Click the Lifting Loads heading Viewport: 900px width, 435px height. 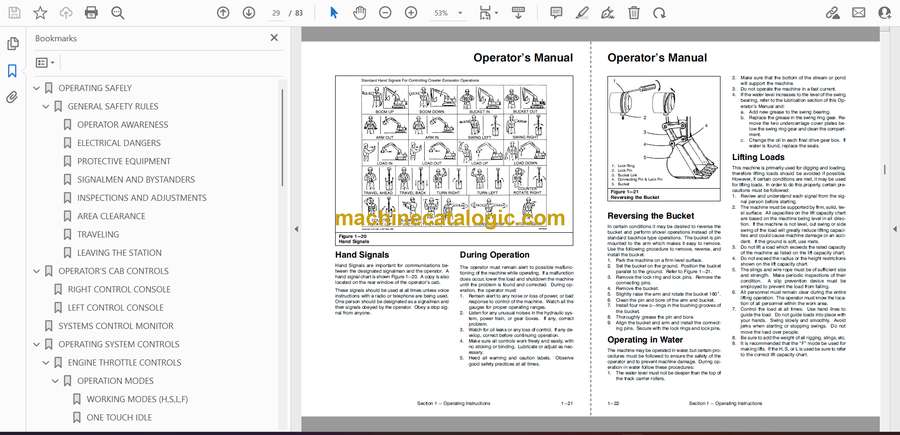click(x=758, y=157)
